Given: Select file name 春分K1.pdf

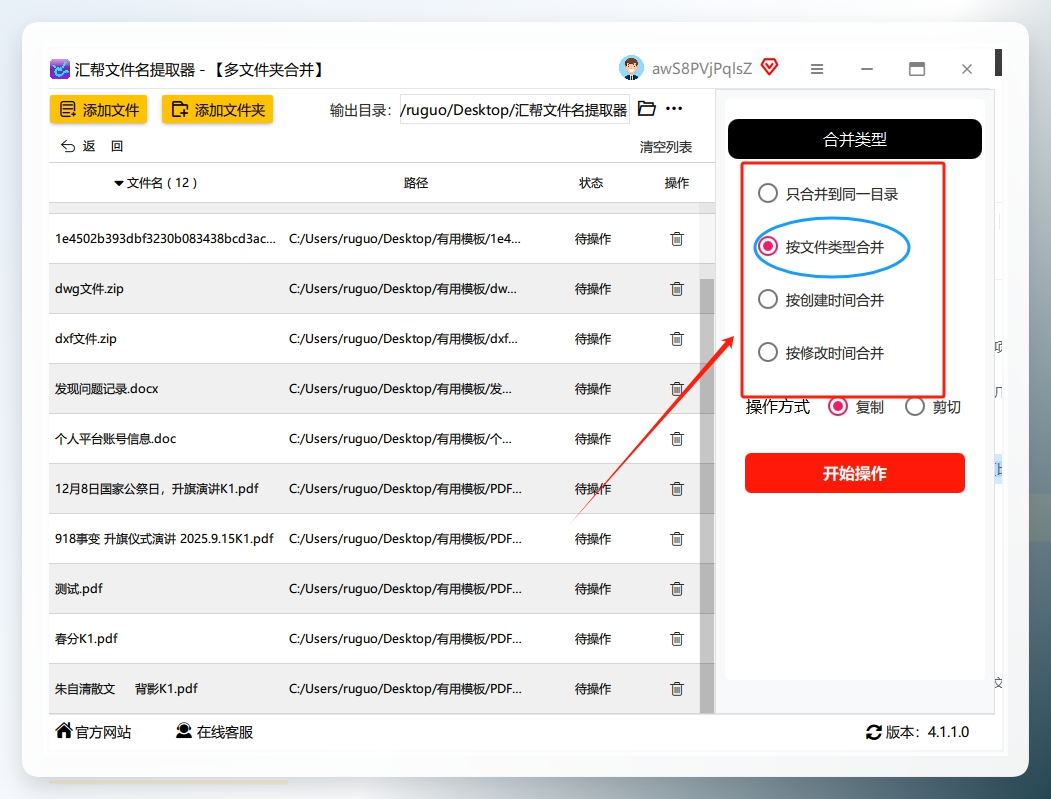Looking at the screenshot, I should point(86,639).
